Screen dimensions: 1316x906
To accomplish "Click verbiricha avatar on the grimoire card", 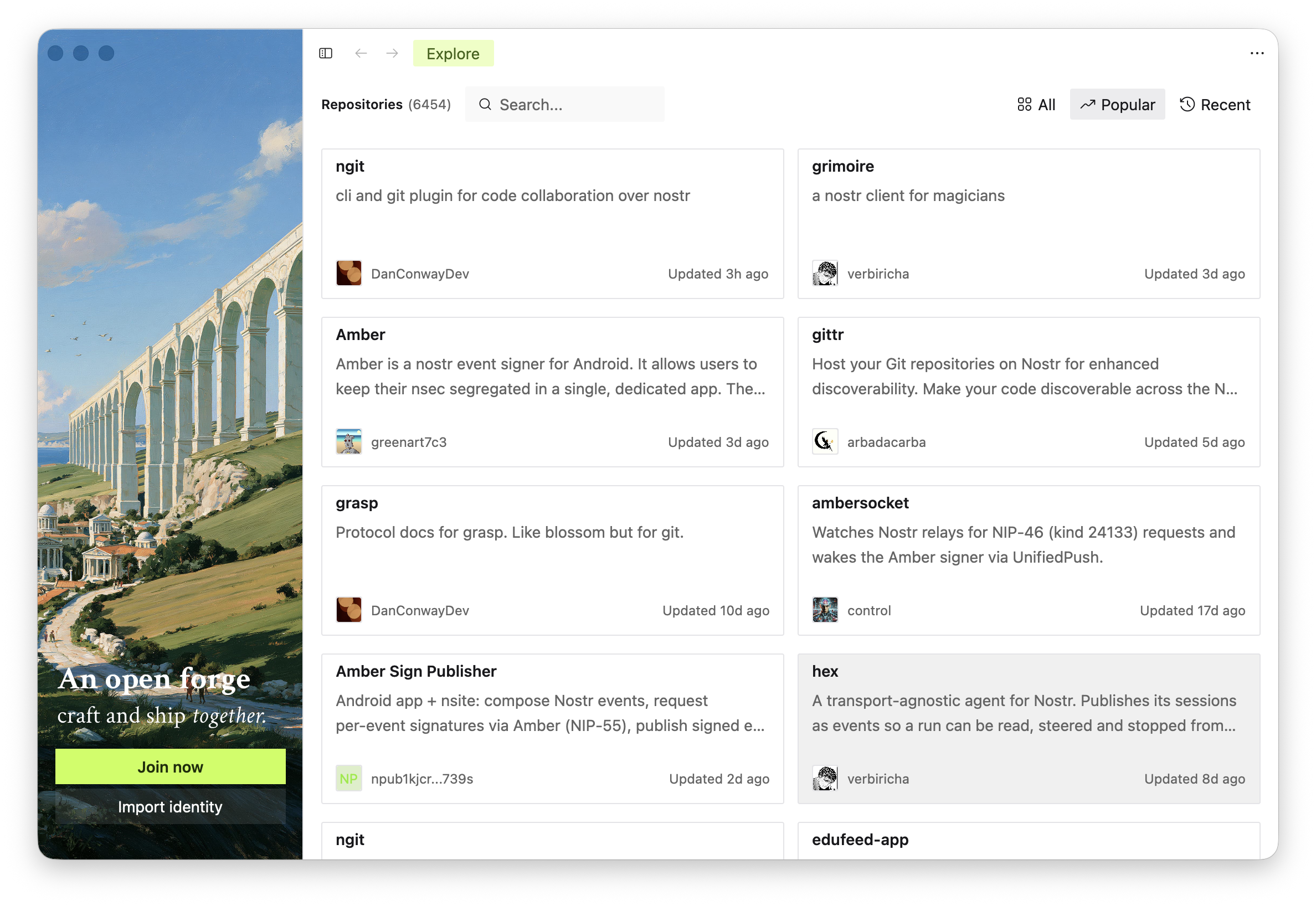I will tap(825, 274).
